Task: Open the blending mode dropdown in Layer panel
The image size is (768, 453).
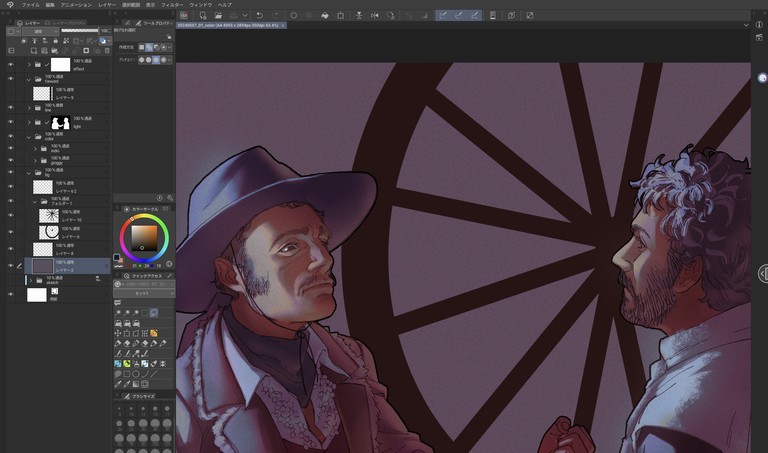Action: coord(40,31)
